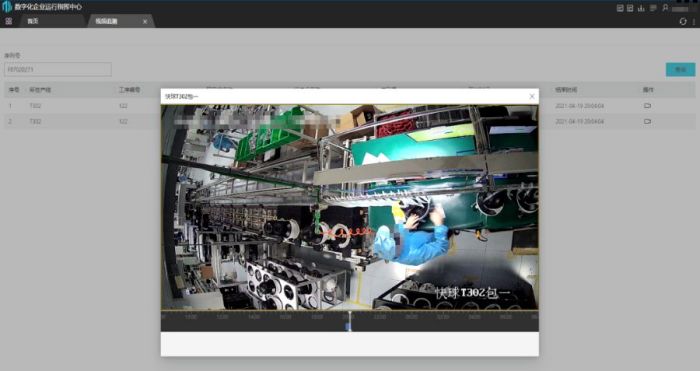Viewport: 700px width, 371px height.
Task: Click the second layout icon in top bar
Action: tap(630, 8)
